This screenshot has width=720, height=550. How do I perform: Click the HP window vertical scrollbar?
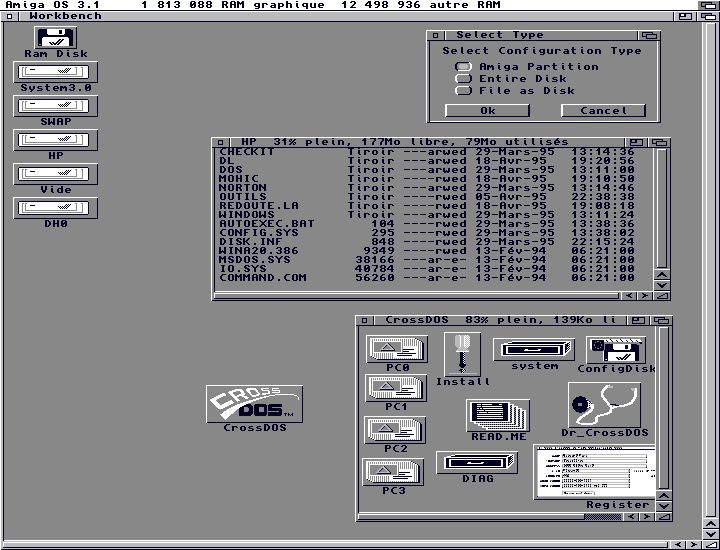click(661, 210)
